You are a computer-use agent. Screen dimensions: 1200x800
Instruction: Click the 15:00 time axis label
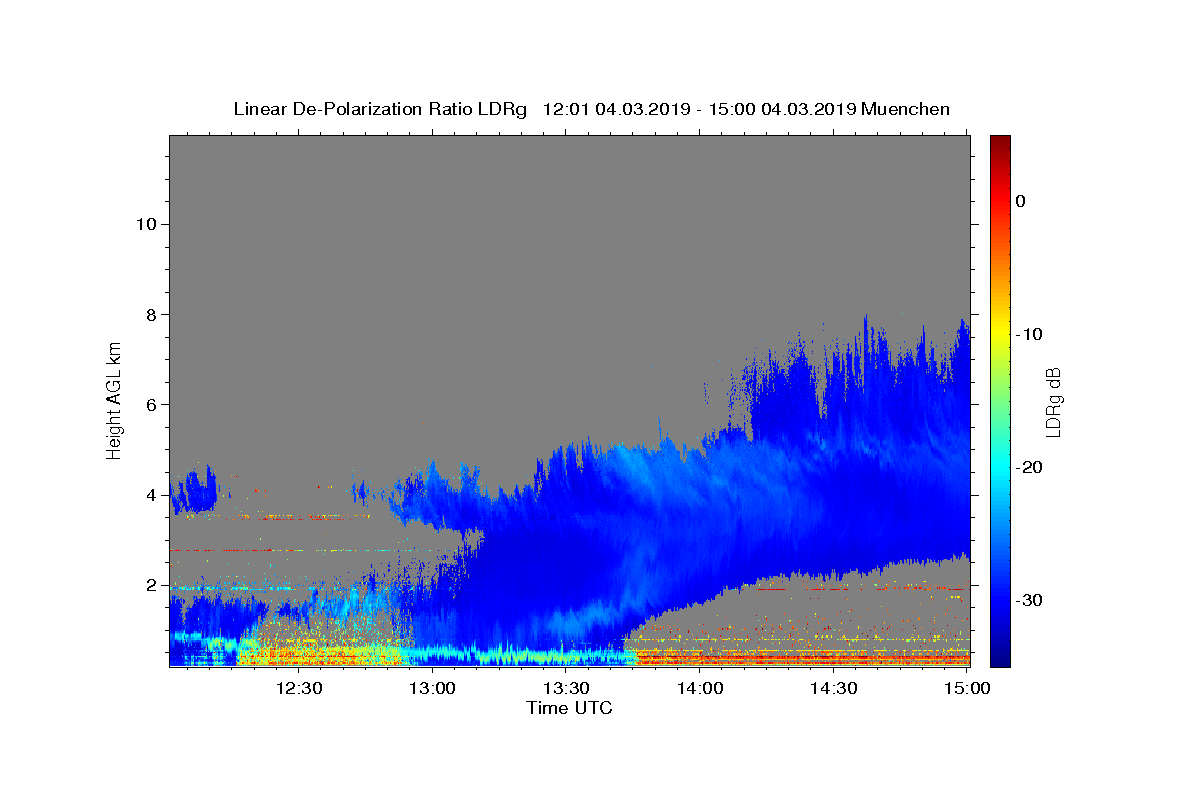click(x=966, y=688)
